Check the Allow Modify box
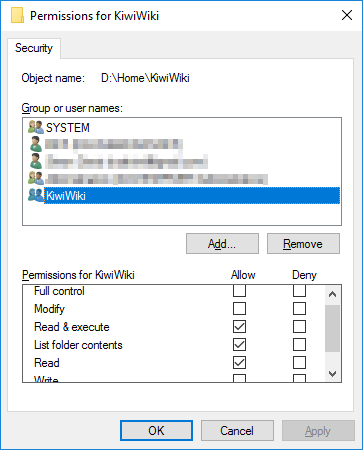The image size is (363, 450). 239,309
